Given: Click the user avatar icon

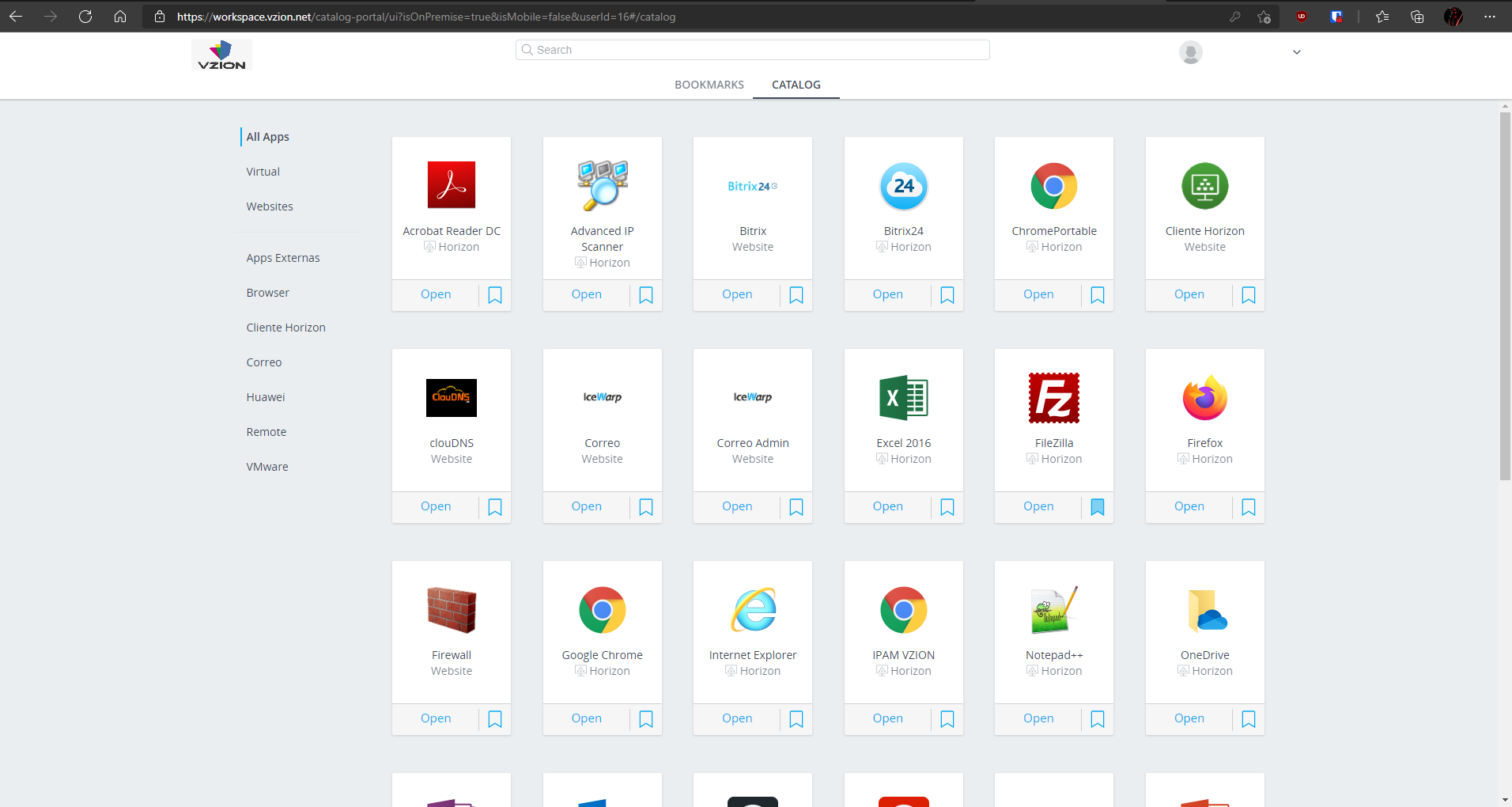Looking at the screenshot, I should pos(1191,52).
